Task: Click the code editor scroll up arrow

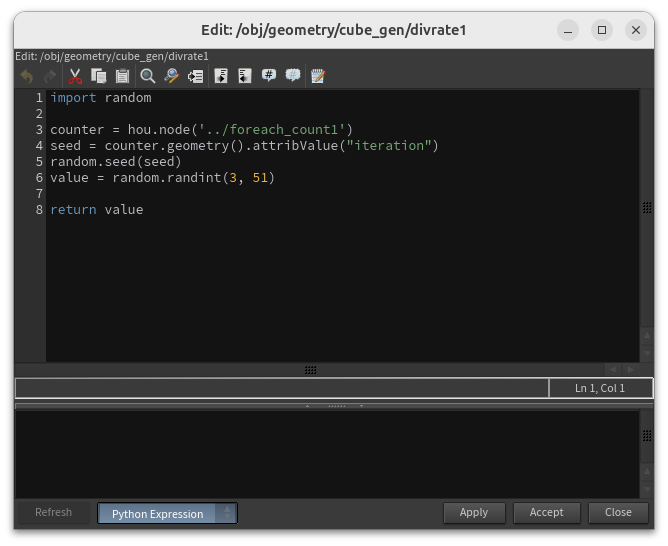Action: (647, 335)
